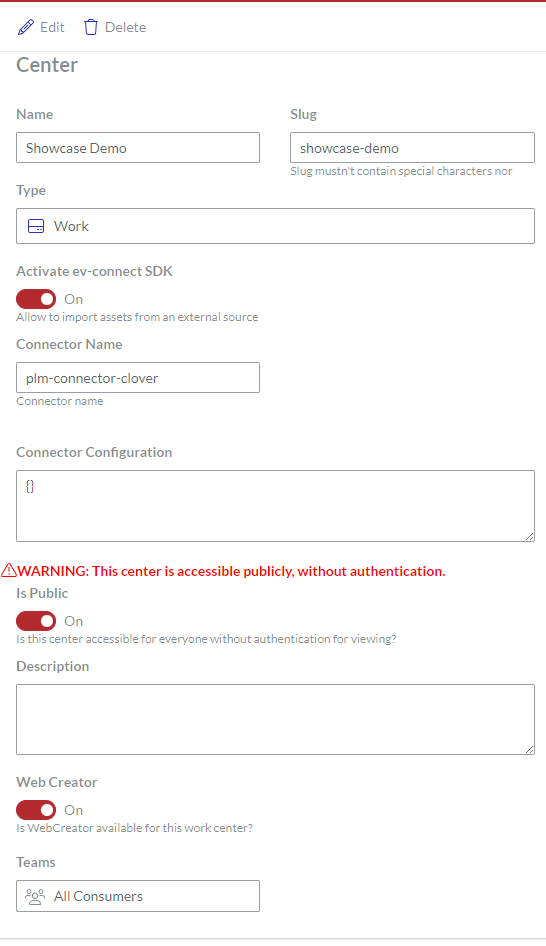Image resolution: width=546 pixels, height=946 pixels.
Task: Click the Connector Configuration resize handle
Action: click(529, 536)
